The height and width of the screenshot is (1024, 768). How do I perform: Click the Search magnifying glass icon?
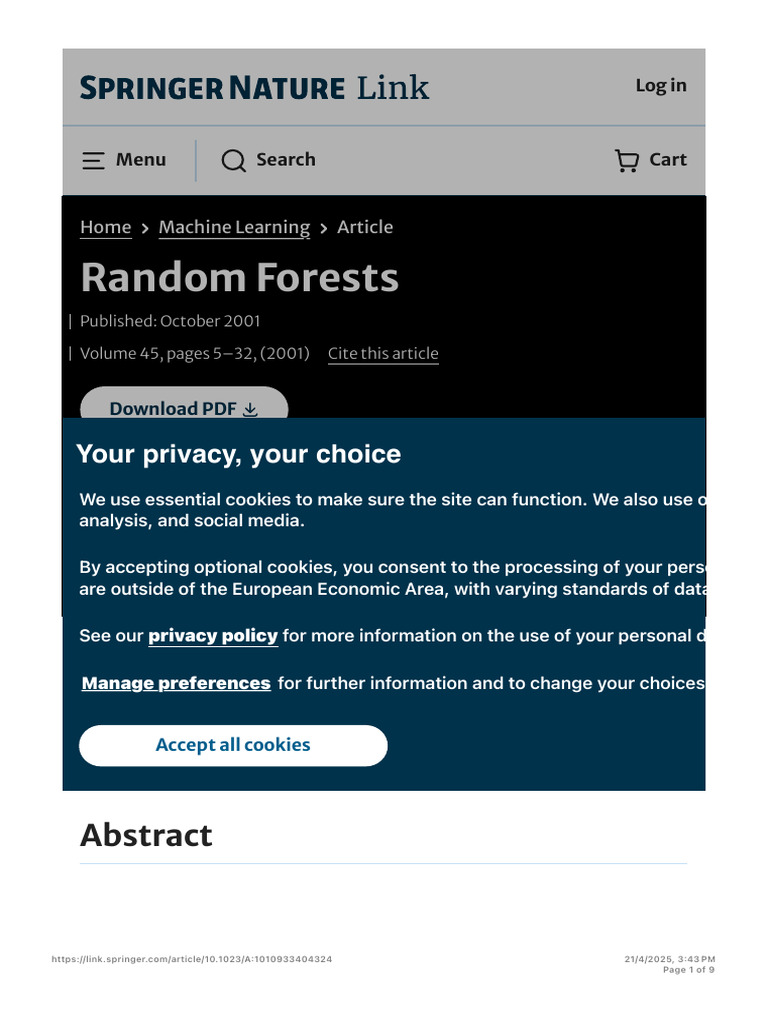click(233, 161)
